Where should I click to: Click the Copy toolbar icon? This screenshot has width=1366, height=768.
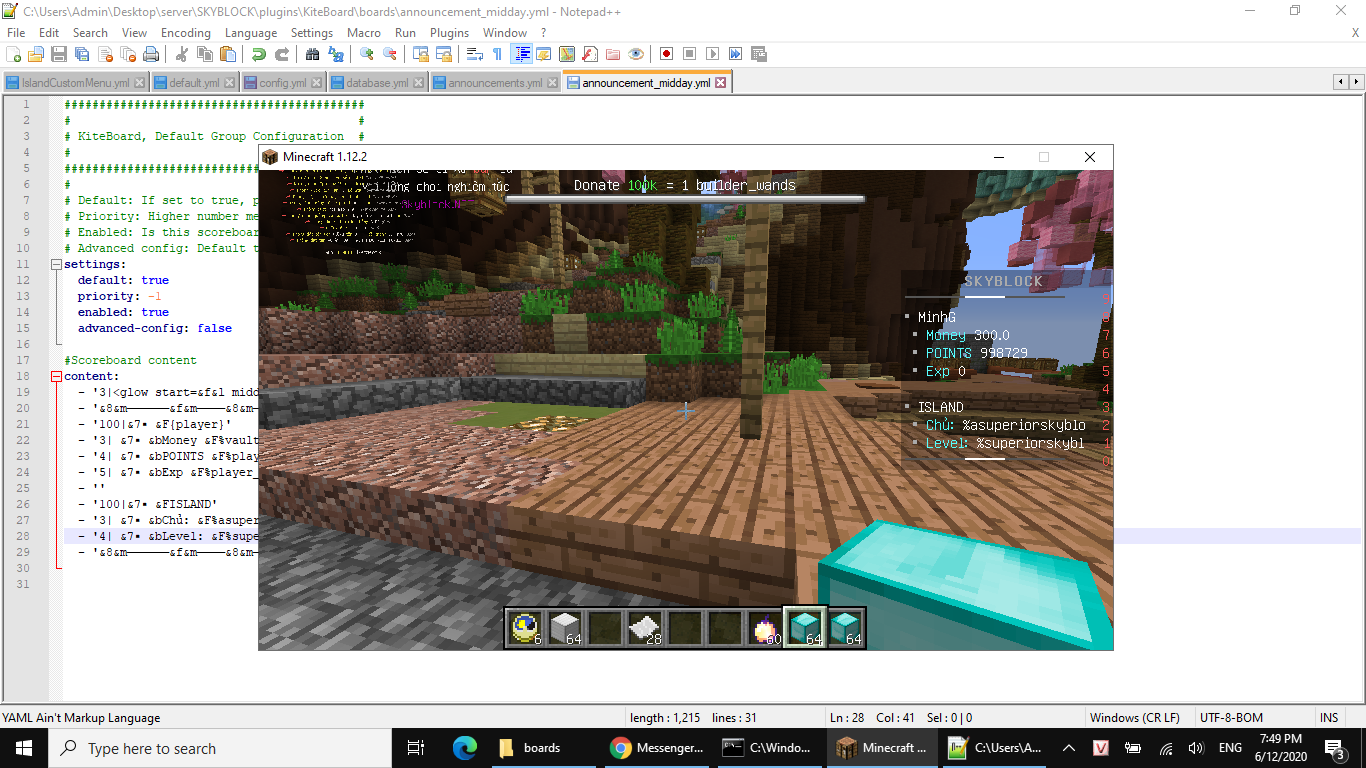pyautogui.click(x=204, y=54)
